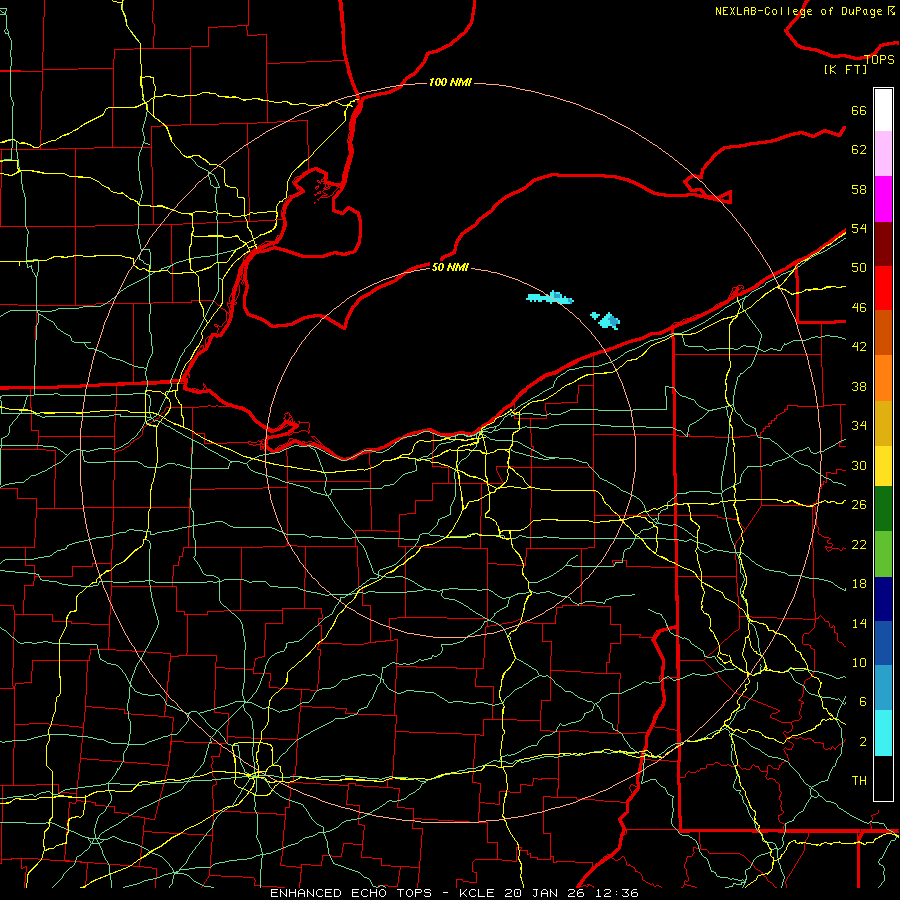This screenshot has height=900, width=900.
Task: Click the '[K FT]' units label
Action: pos(845,69)
